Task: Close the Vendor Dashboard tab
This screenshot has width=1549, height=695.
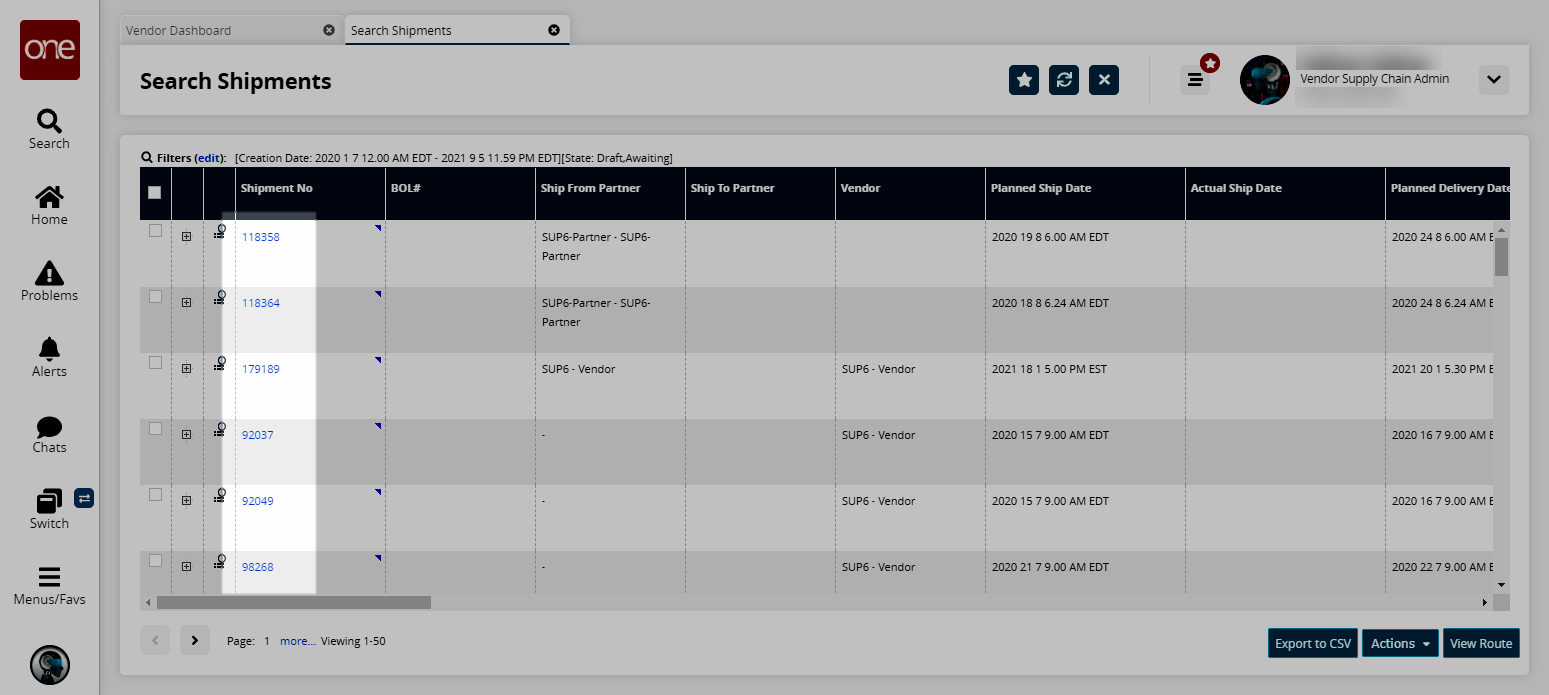Action: point(329,30)
